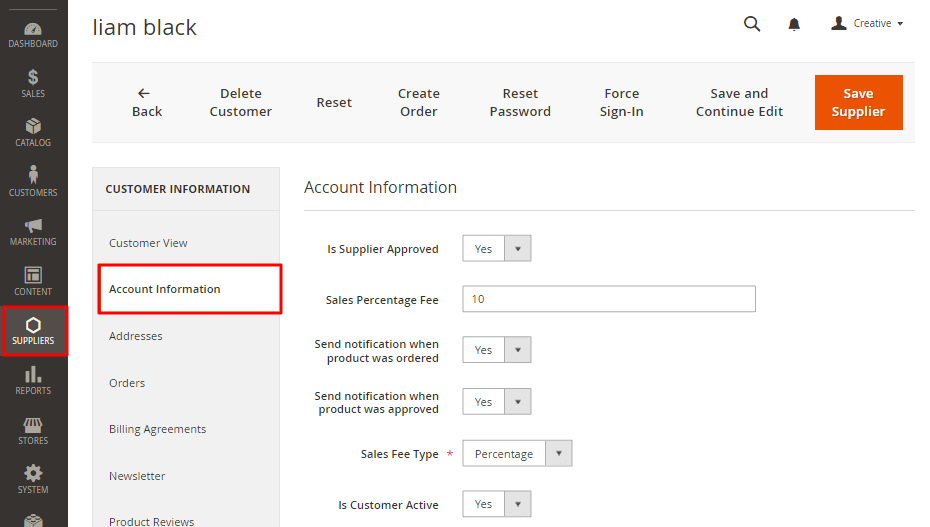Open the notifications bell
930x527 pixels.
pos(794,24)
